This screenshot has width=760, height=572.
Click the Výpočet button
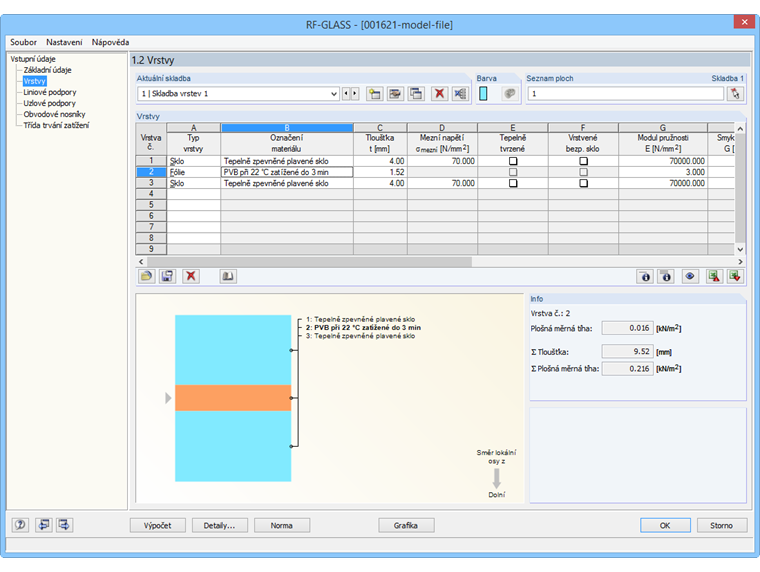(x=158, y=525)
